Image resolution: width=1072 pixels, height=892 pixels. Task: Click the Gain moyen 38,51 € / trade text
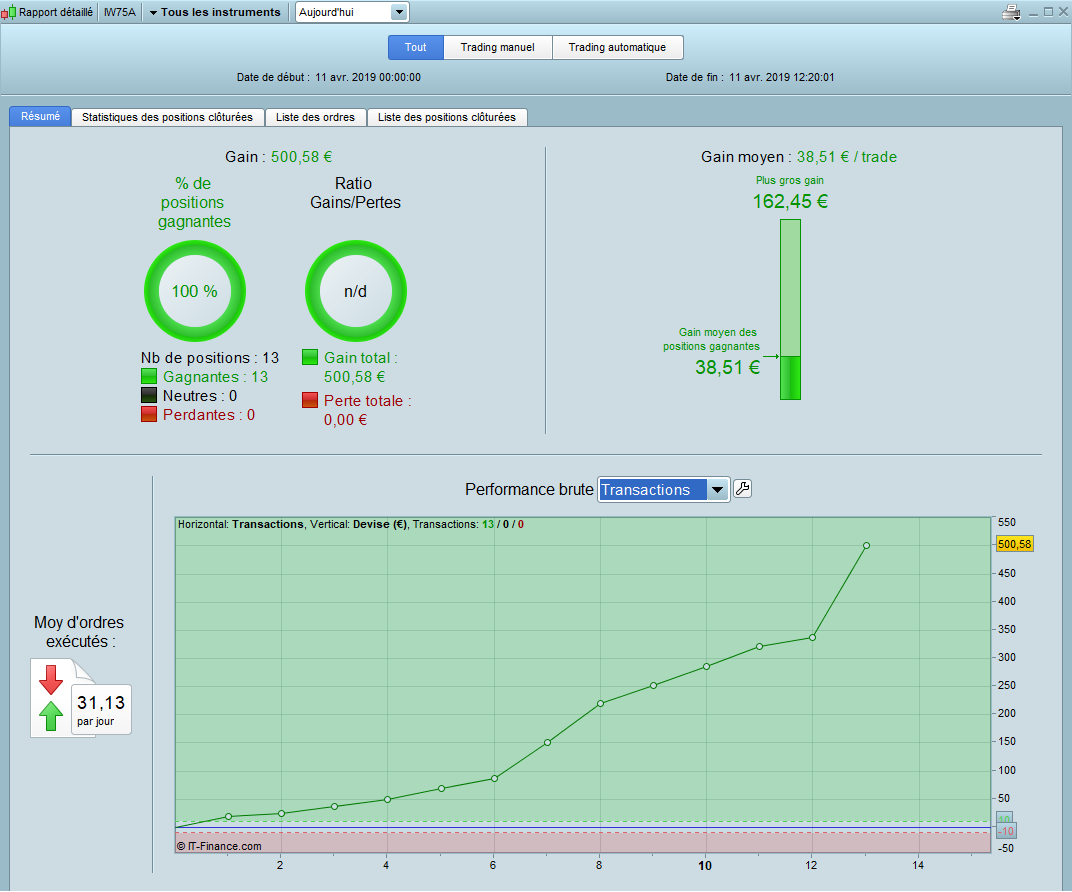tap(799, 157)
